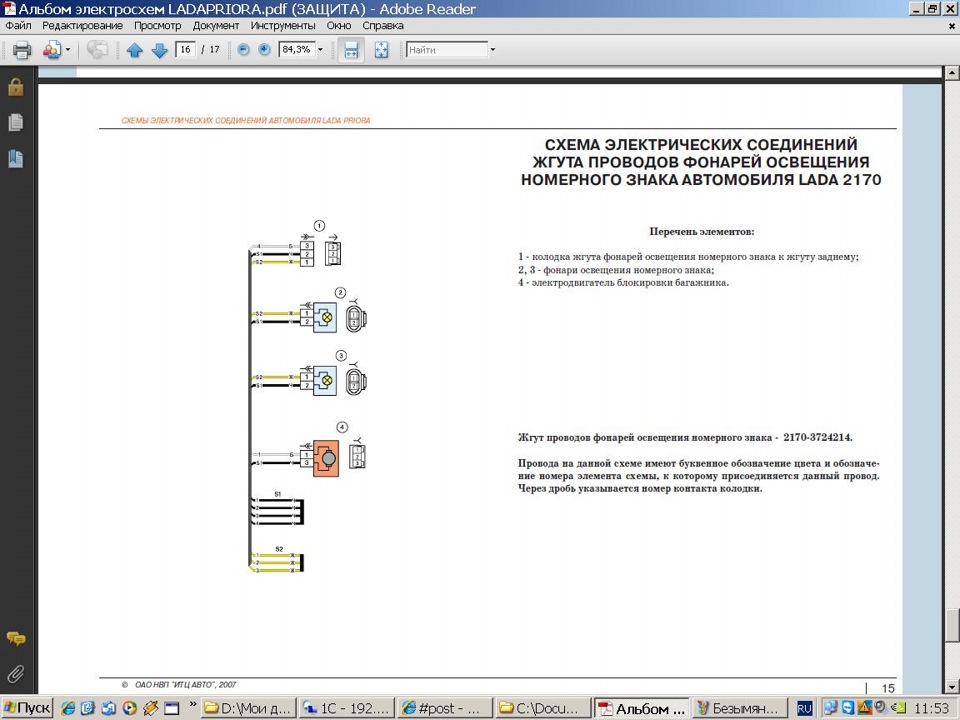Click the orange header "СХЕМЫ ЭЛЕКТРИЧЕСКИХ СОЕДИНЕНИЙ АВТОМОБИЛЯ LADA PRIORA"
The image size is (960, 720).
(246, 121)
